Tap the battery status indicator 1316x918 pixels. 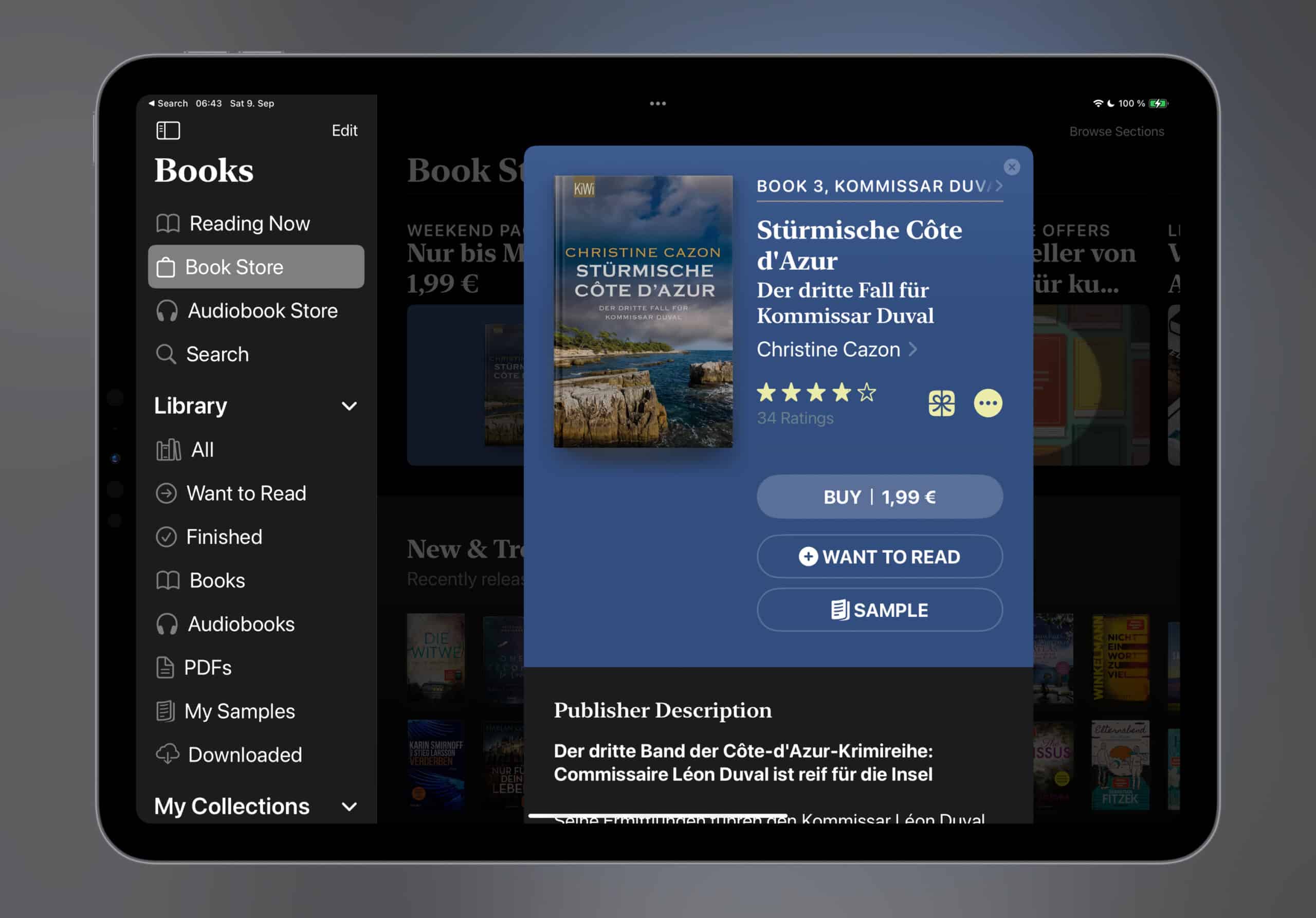(1158, 103)
